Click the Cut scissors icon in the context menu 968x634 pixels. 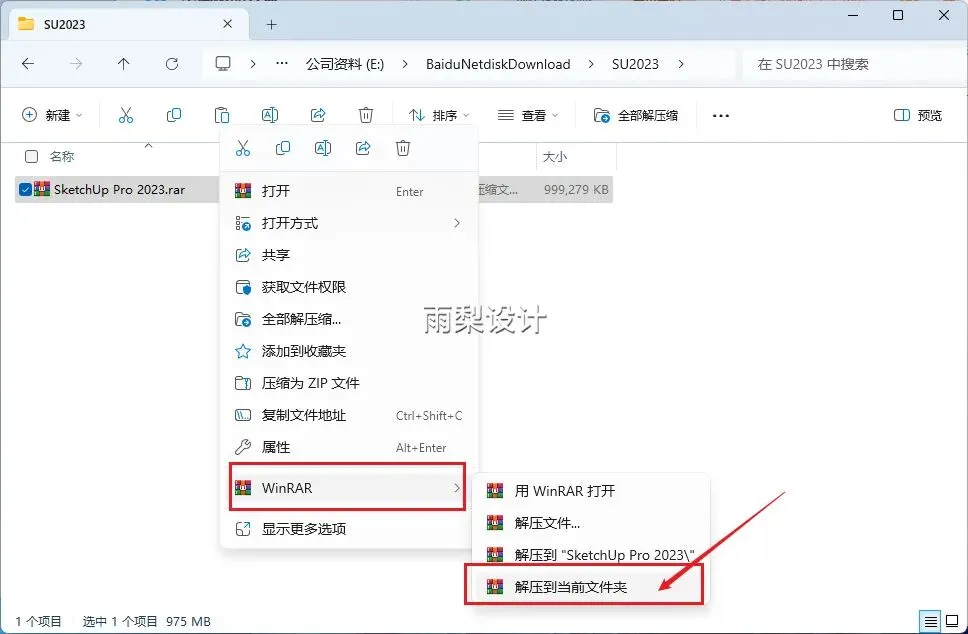pos(243,148)
